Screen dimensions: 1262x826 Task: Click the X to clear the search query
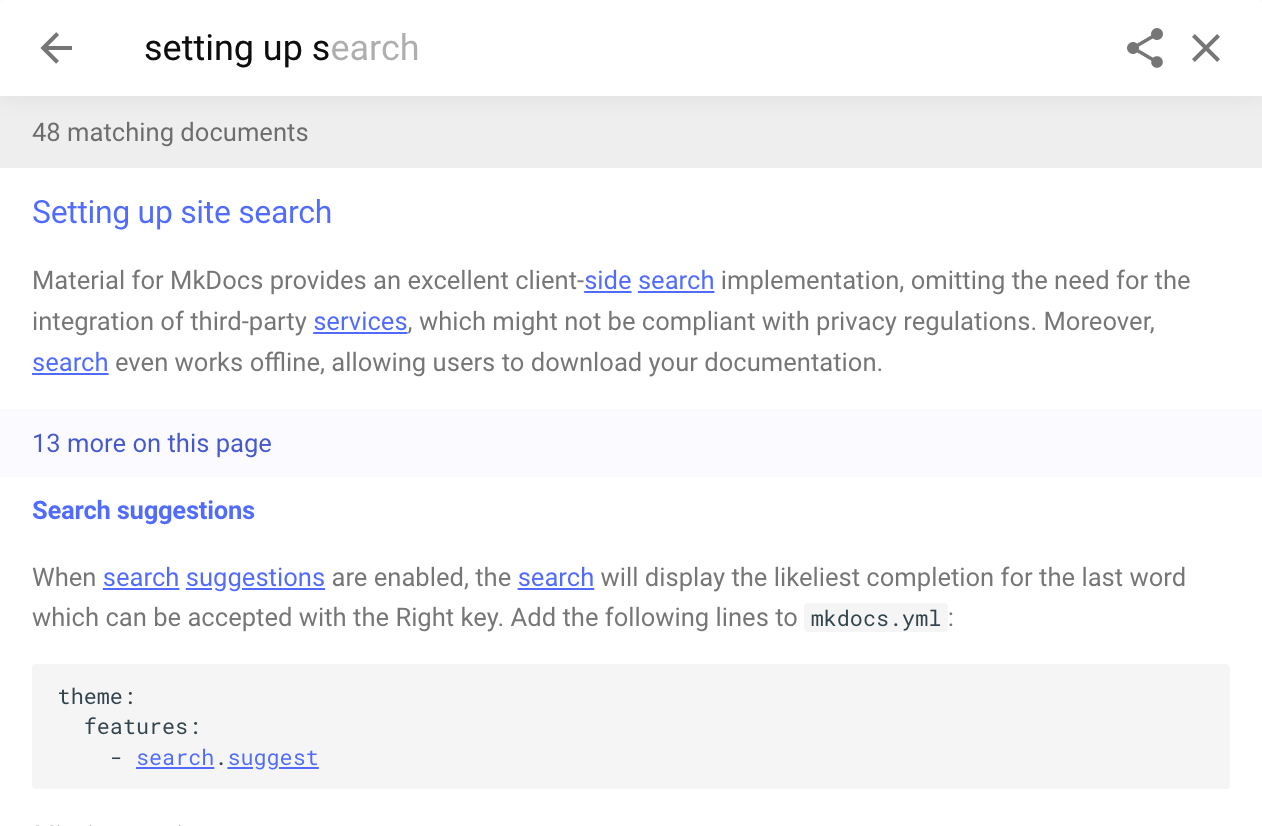coord(1205,47)
